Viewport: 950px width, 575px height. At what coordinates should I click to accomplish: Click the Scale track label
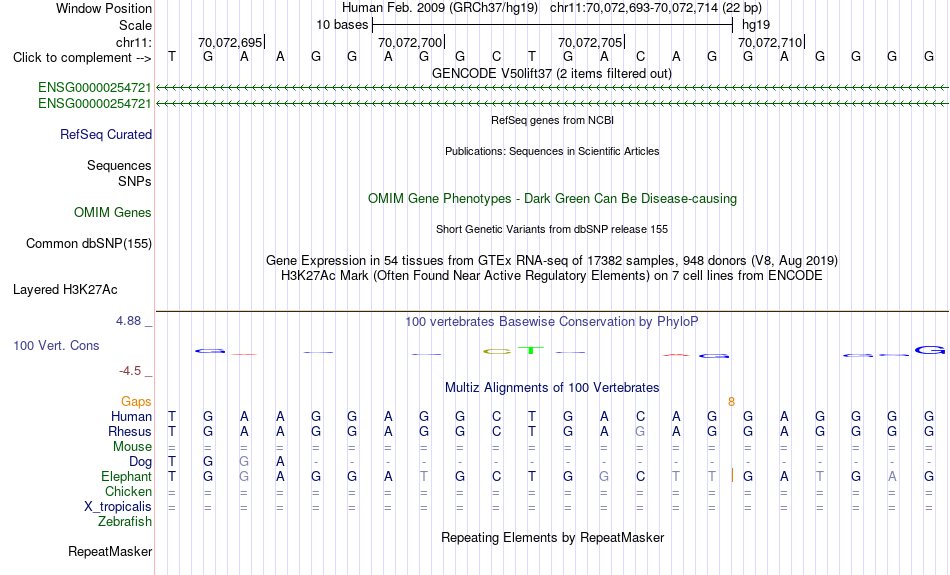(x=135, y=25)
